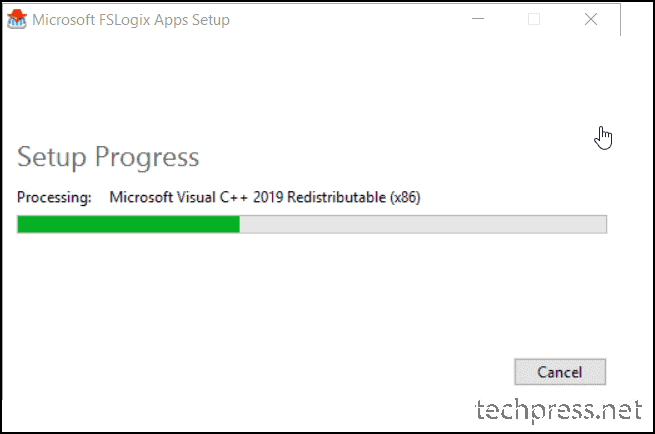Image resolution: width=655 pixels, height=434 pixels.
Task: Close the FSLogix Apps Setup window
Action: pyautogui.click(x=591, y=19)
